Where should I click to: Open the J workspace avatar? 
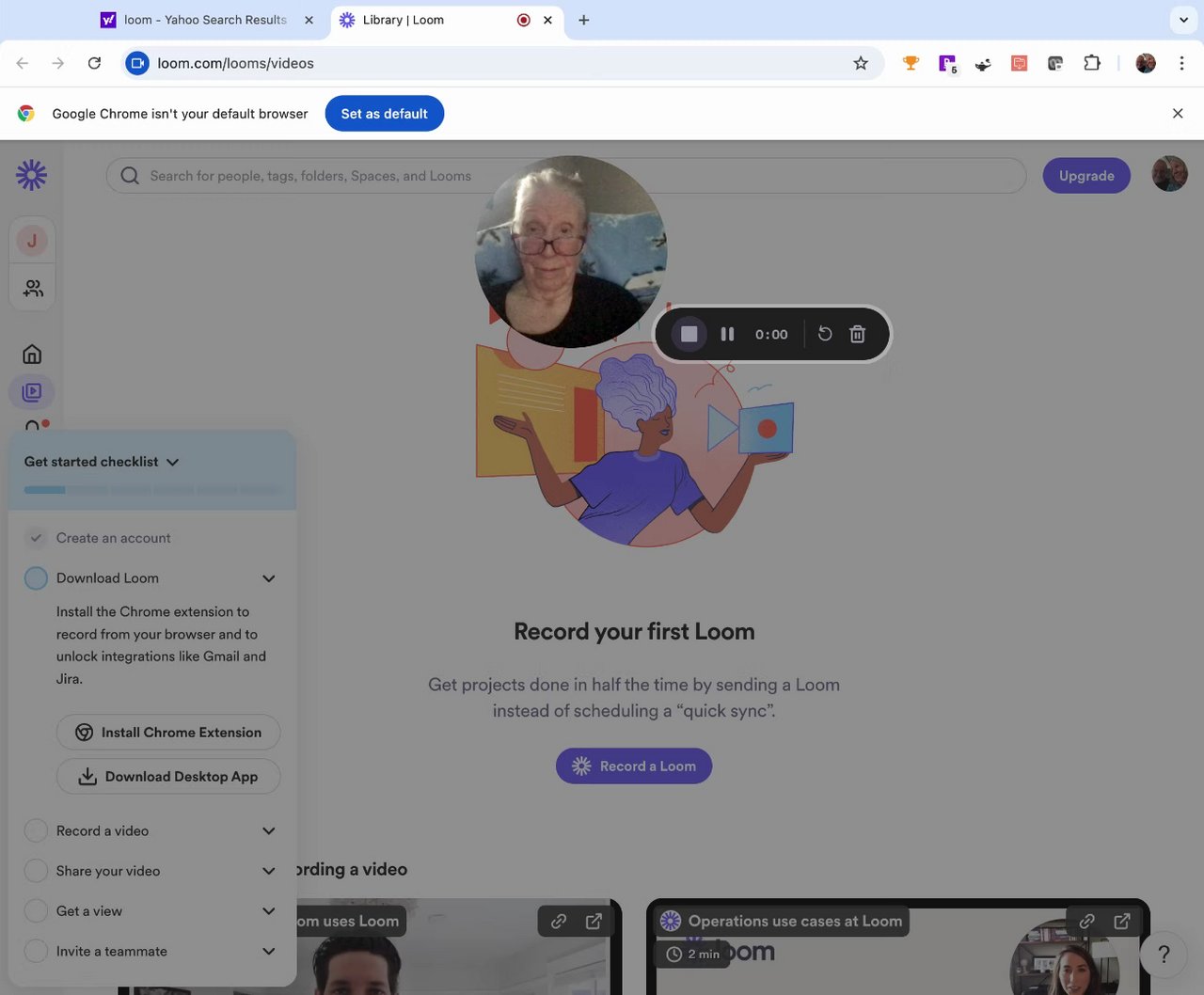32,241
